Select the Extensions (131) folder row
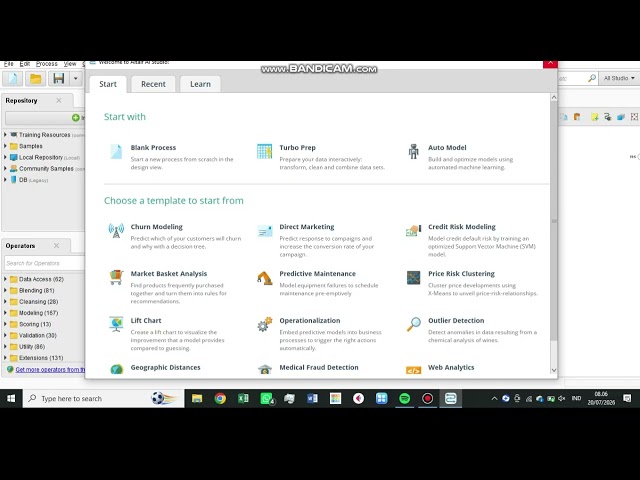Image resolution: width=640 pixels, height=480 pixels. pyautogui.click(x=41, y=358)
